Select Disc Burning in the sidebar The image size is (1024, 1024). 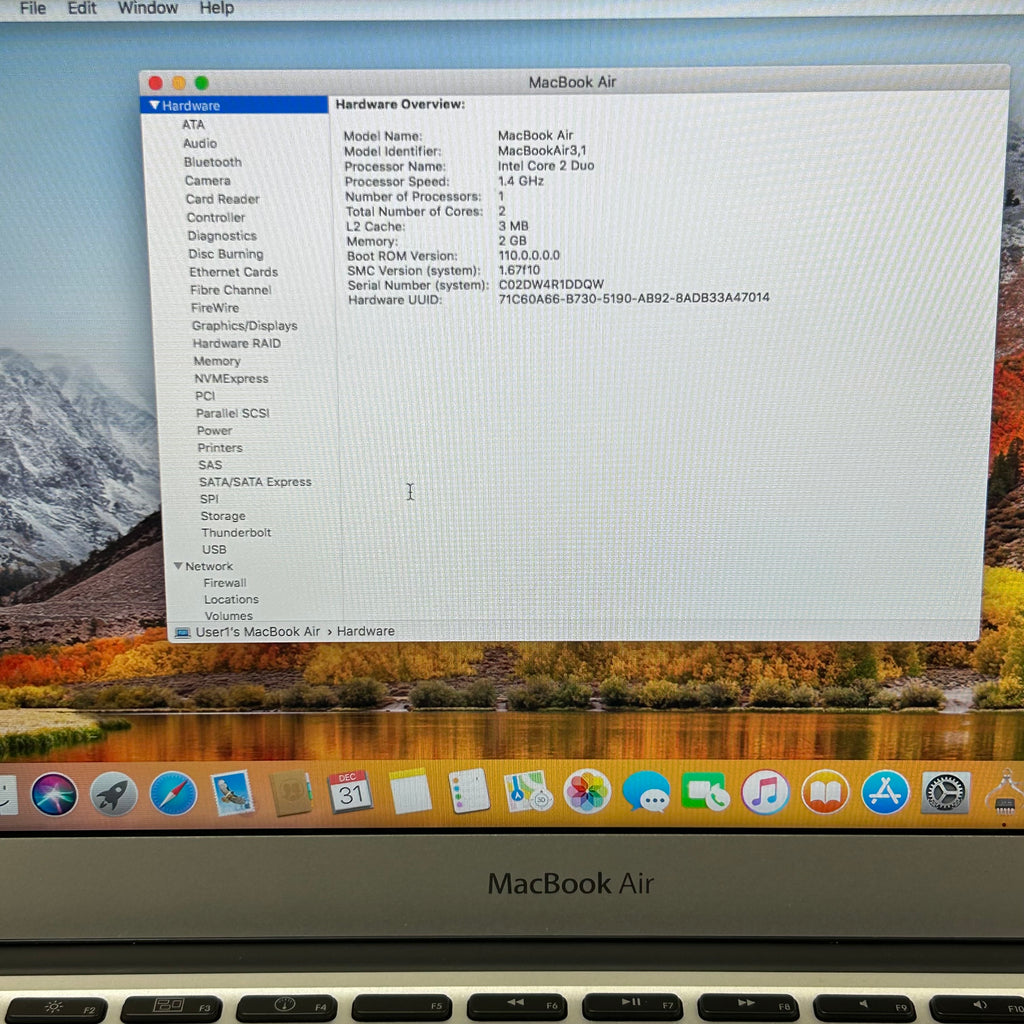(226, 254)
